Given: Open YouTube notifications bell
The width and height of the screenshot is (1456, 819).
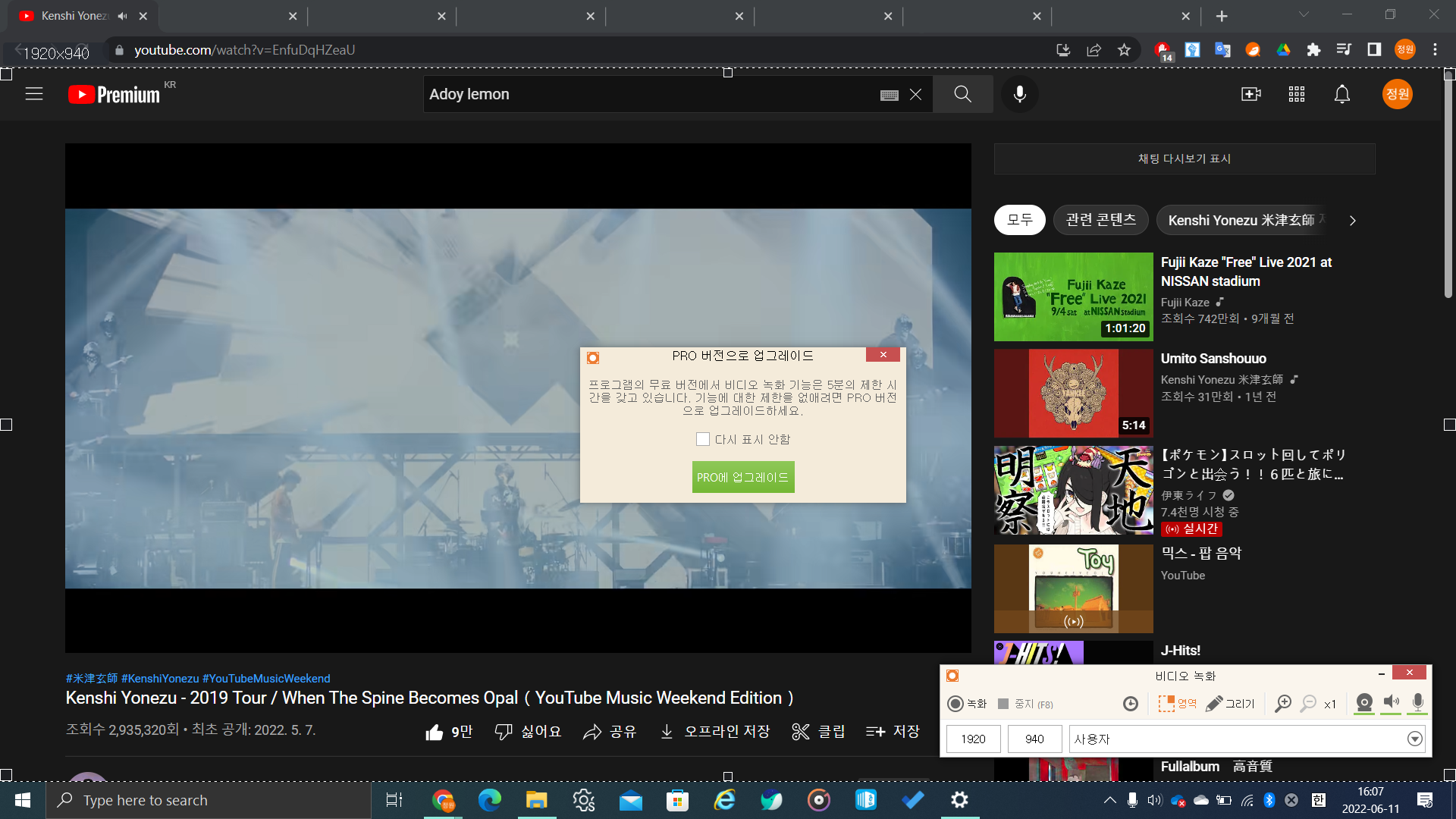Looking at the screenshot, I should (1341, 94).
